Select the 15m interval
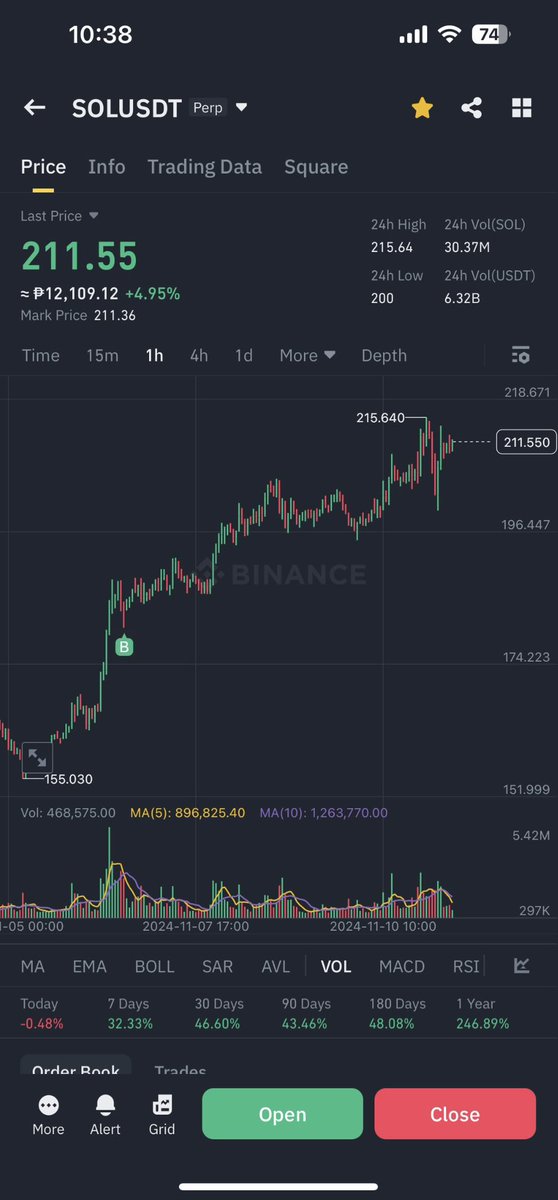This screenshot has height=1200, width=558. [102, 355]
